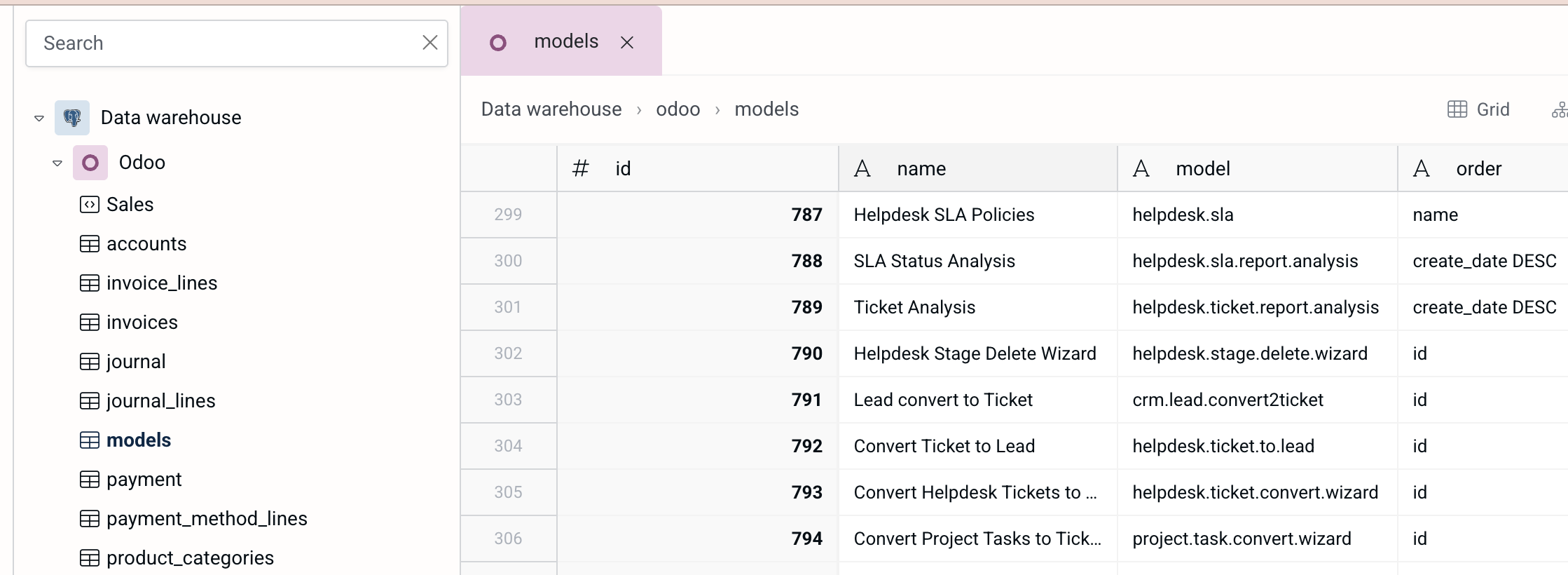Click the accounts table icon

point(90,244)
